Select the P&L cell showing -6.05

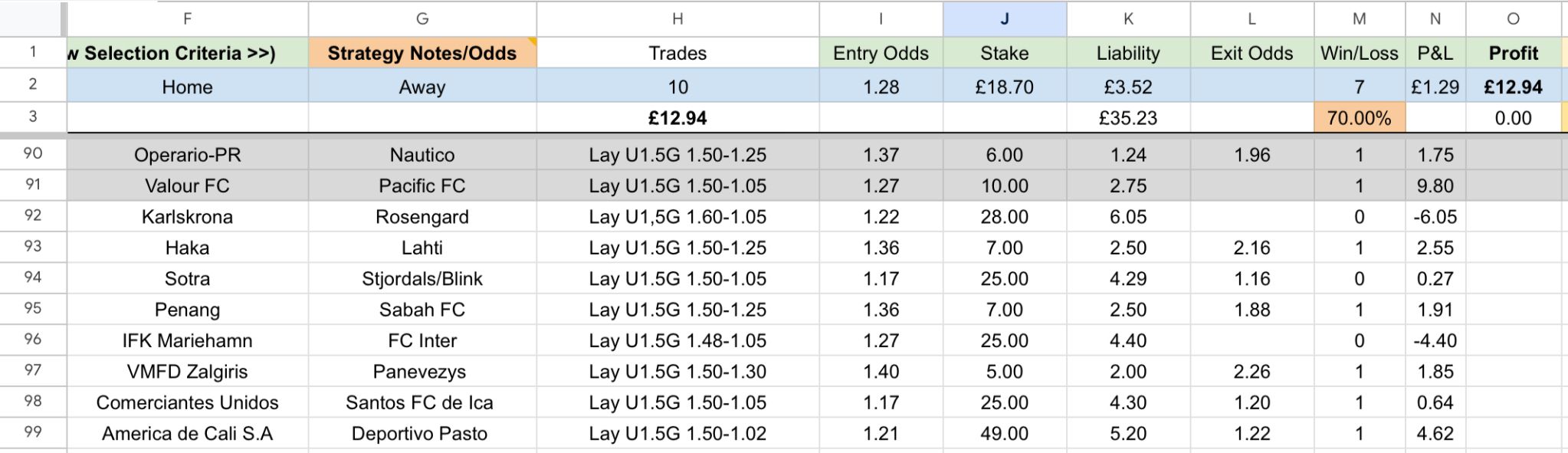click(1435, 217)
